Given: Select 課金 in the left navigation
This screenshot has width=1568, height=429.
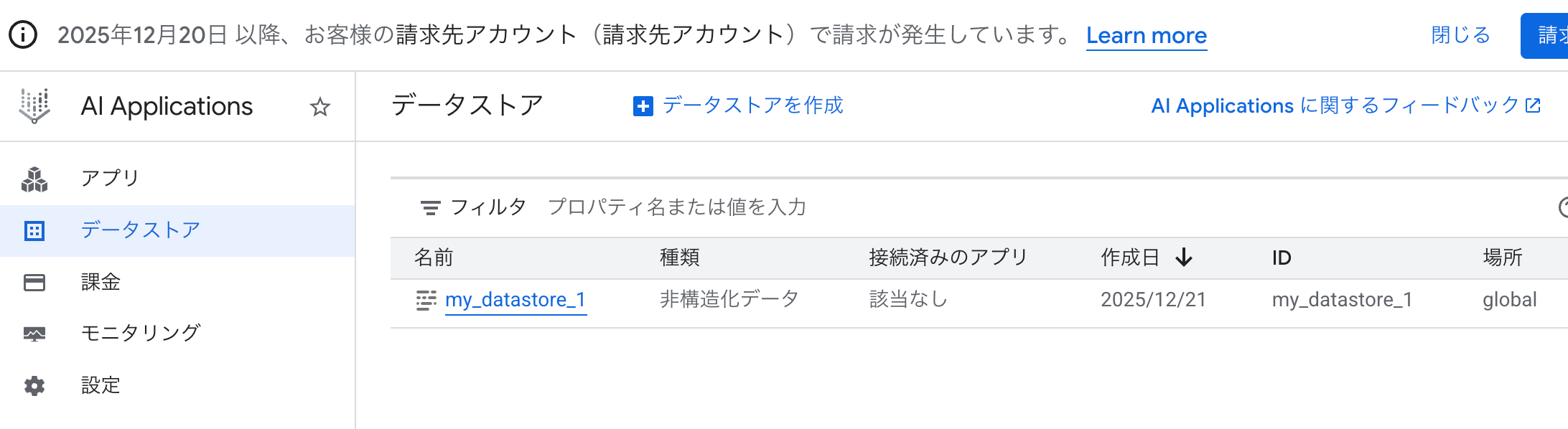Looking at the screenshot, I should (x=101, y=282).
